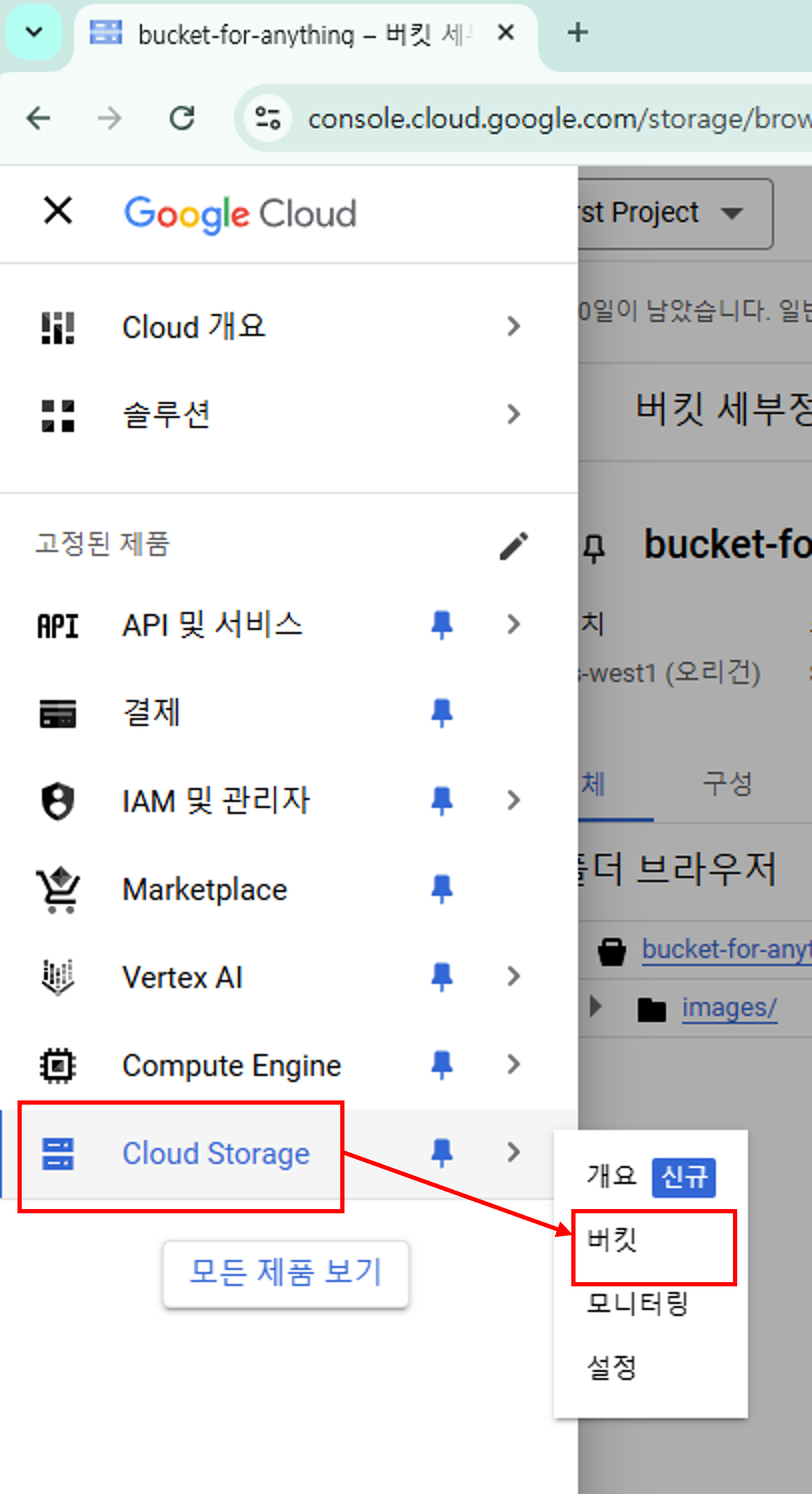Open 결제 menu label
Viewport: 812px width, 1494px height.
(x=151, y=712)
